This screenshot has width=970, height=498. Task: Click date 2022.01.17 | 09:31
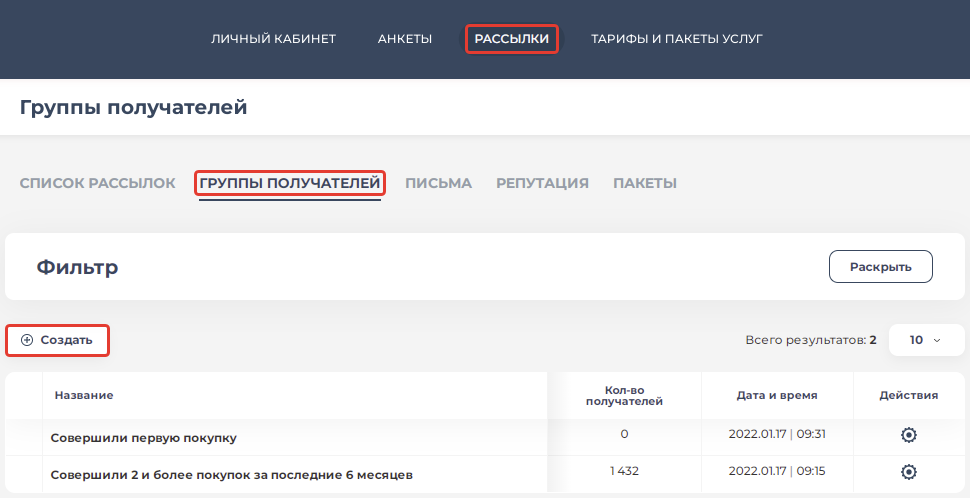(x=777, y=434)
